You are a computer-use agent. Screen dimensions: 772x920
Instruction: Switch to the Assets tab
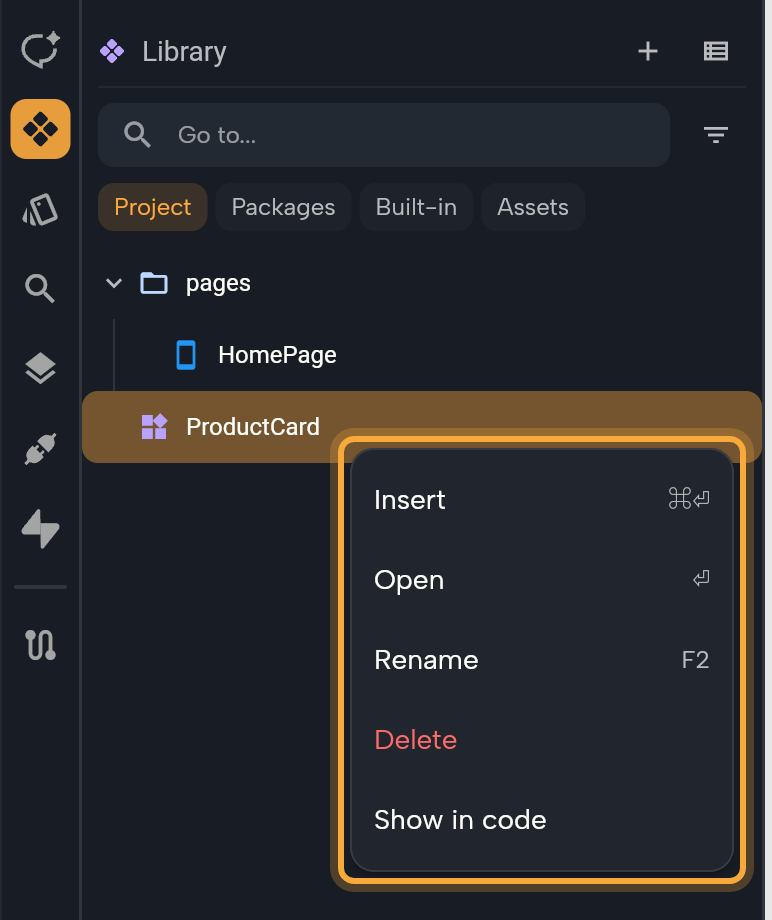tap(533, 207)
